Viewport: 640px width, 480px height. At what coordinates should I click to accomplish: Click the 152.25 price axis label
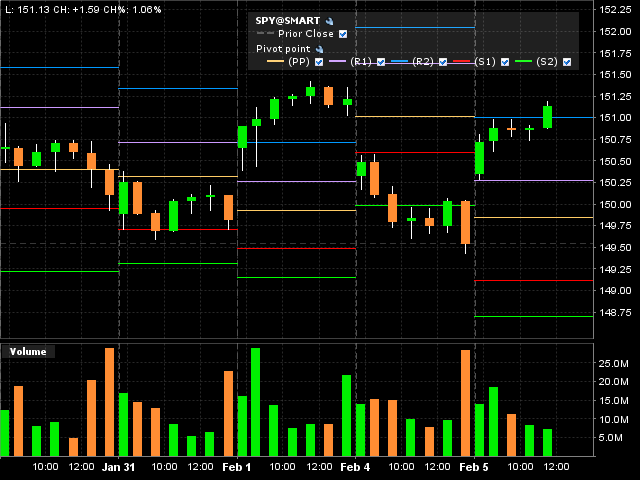[x=616, y=10]
